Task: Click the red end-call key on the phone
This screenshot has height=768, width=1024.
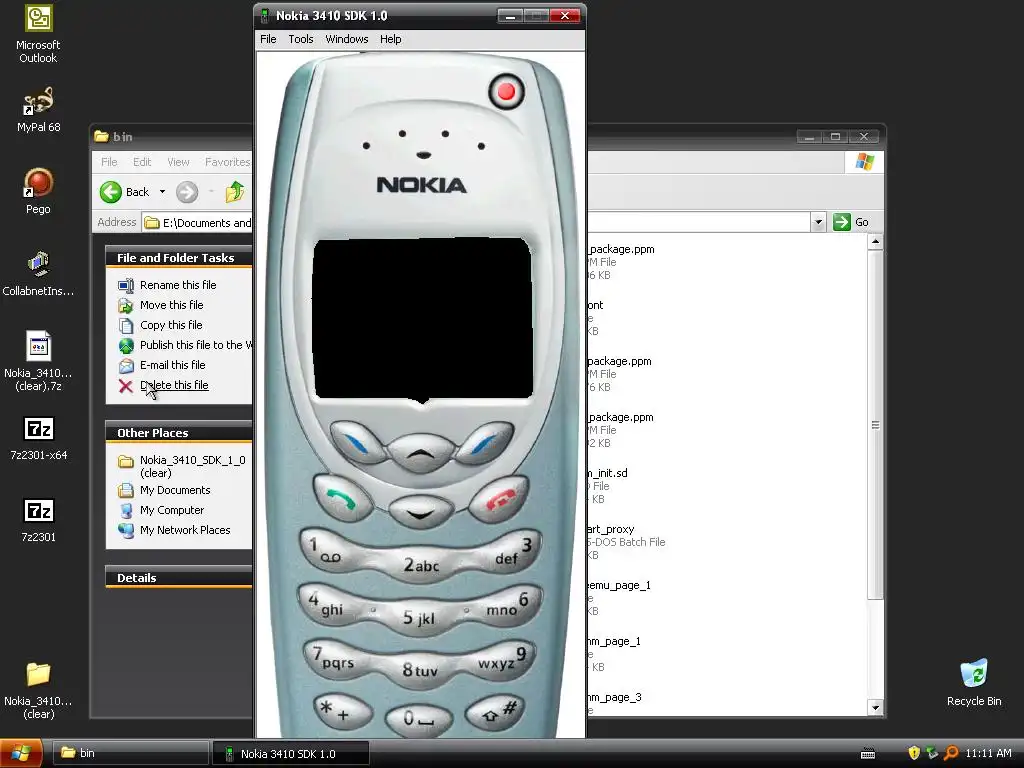Action: [x=499, y=500]
